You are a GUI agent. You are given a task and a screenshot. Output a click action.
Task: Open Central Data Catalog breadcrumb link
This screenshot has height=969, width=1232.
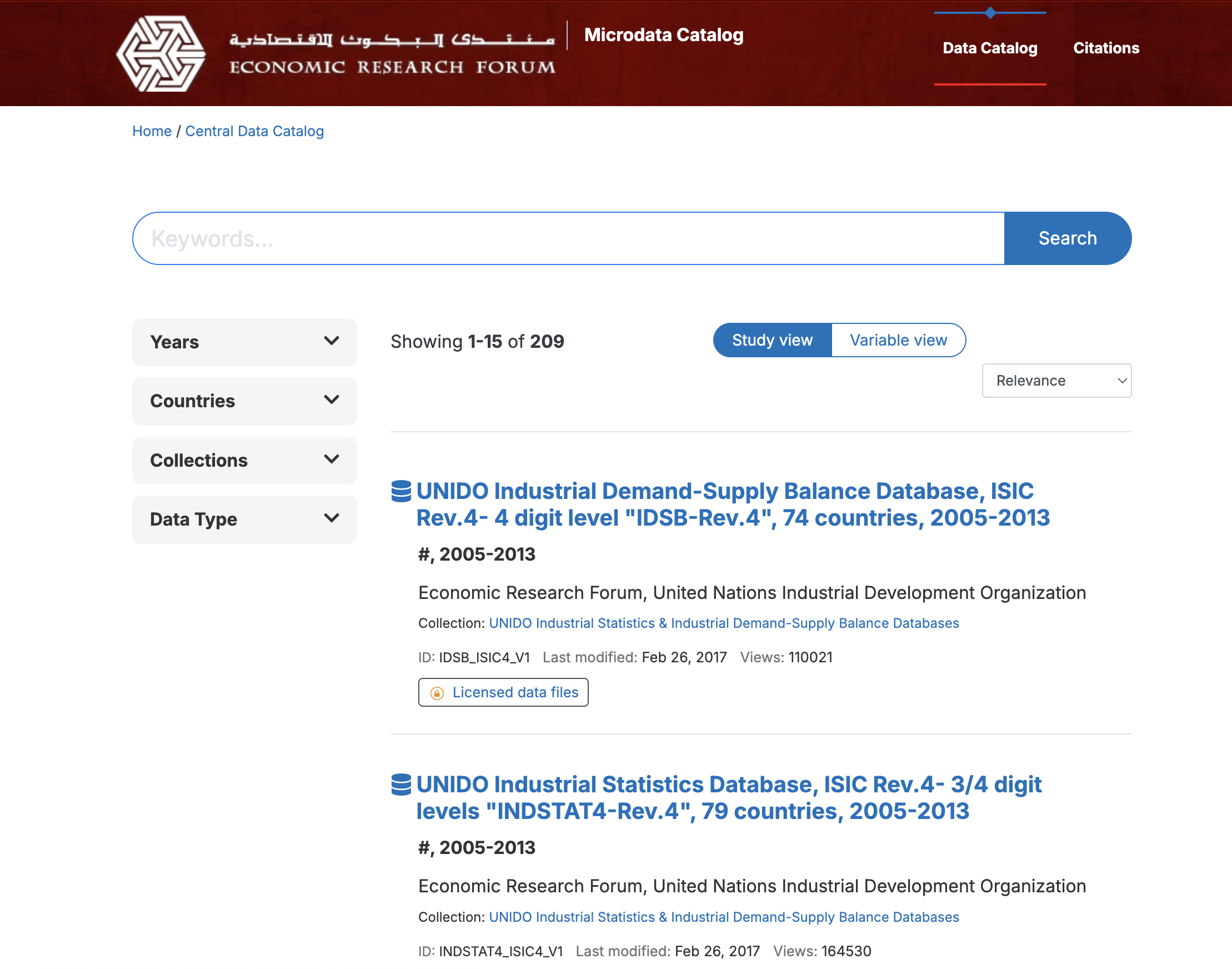[254, 131]
